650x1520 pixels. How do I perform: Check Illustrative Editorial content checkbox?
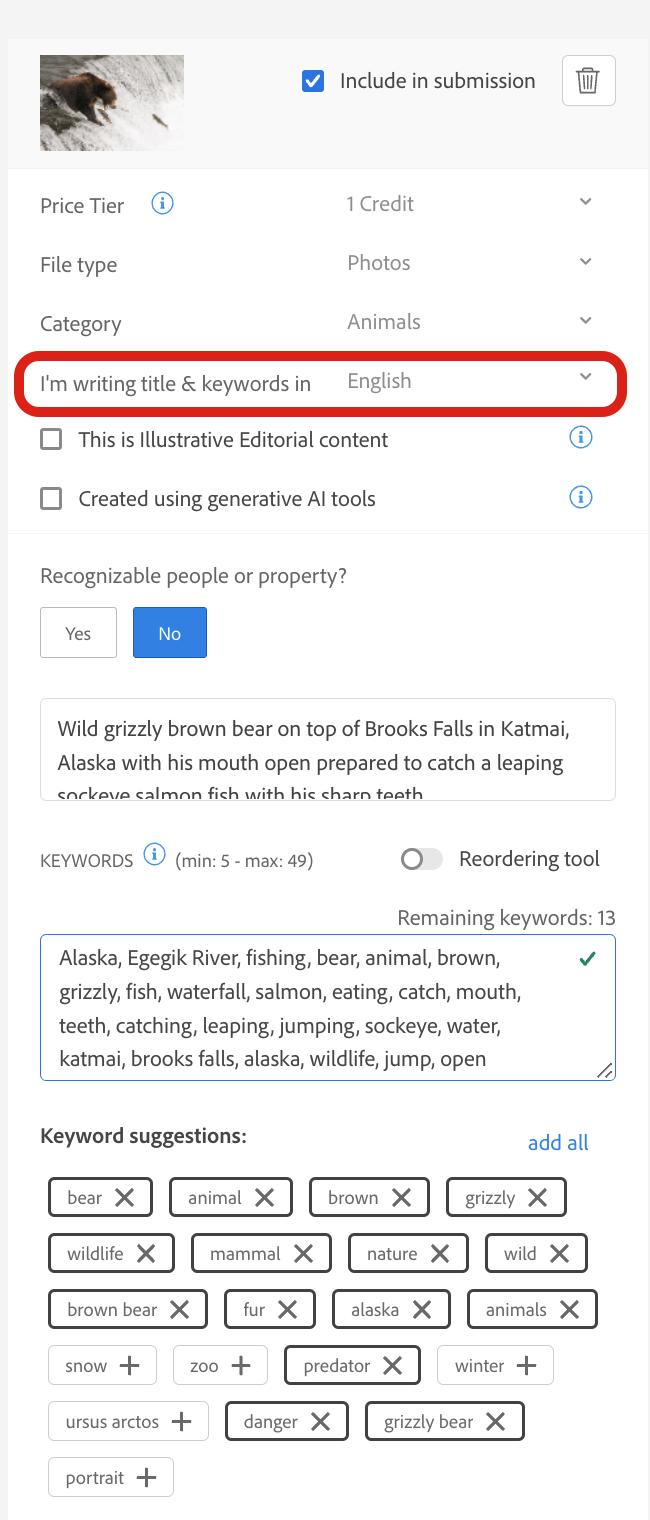(x=51, y=439)
